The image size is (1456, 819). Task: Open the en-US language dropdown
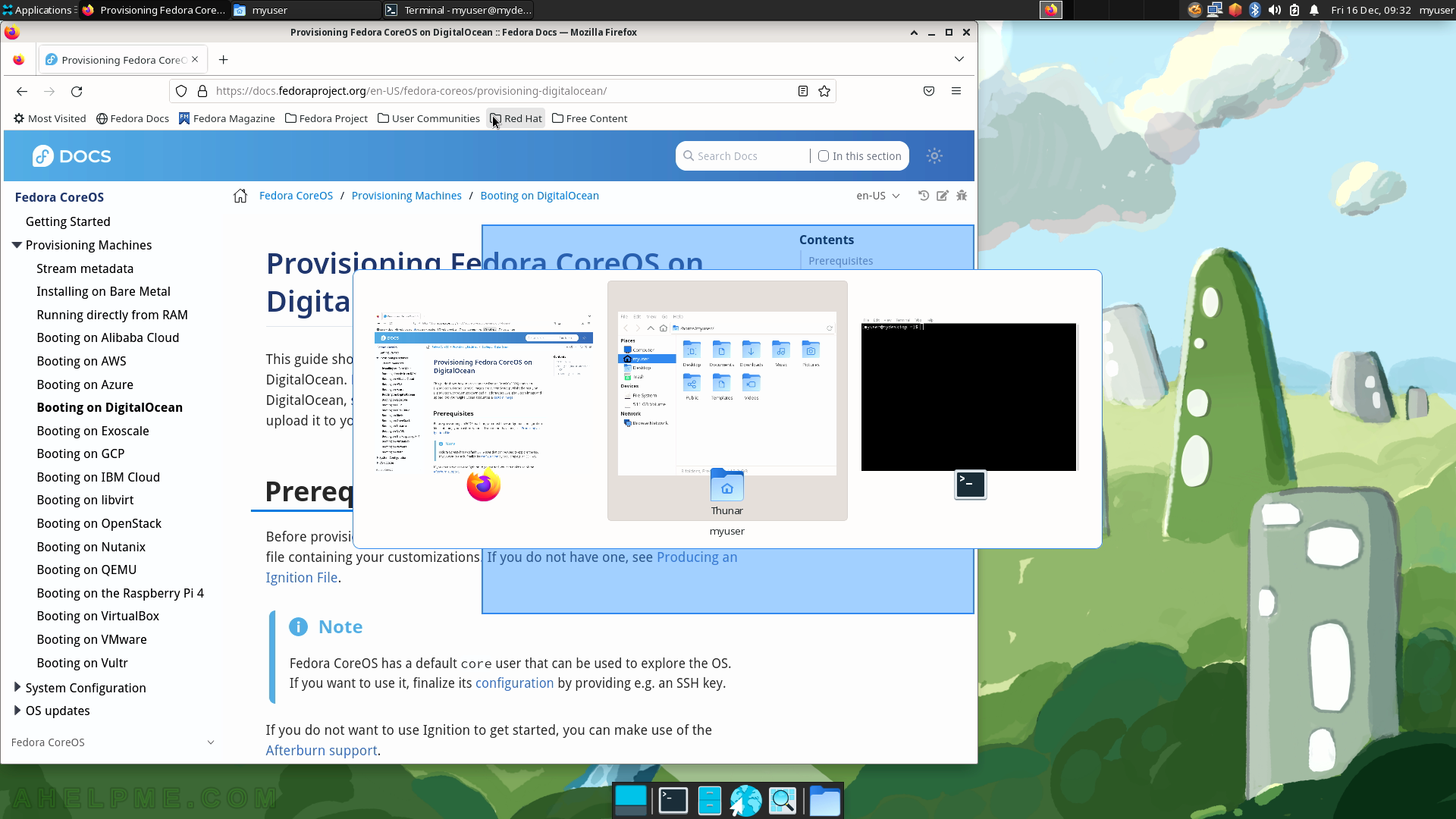(878, 196)
